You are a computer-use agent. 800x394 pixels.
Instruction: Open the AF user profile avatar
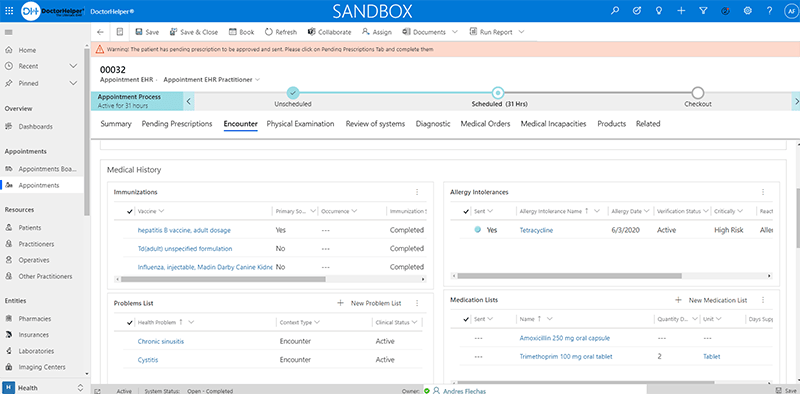pos(790,11)
